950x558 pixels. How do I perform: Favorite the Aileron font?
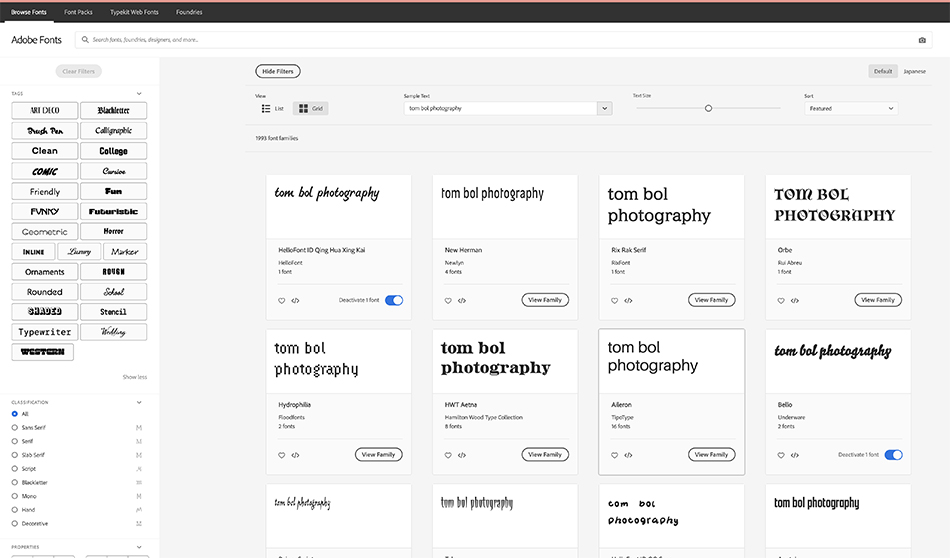pos(615,455)
